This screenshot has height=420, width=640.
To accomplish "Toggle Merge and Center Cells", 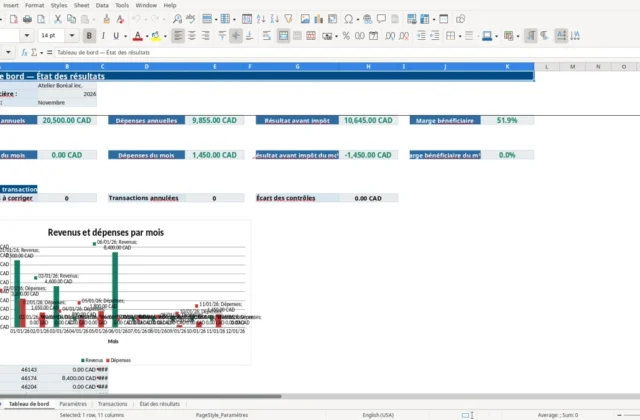I will (x=283, y=36).
